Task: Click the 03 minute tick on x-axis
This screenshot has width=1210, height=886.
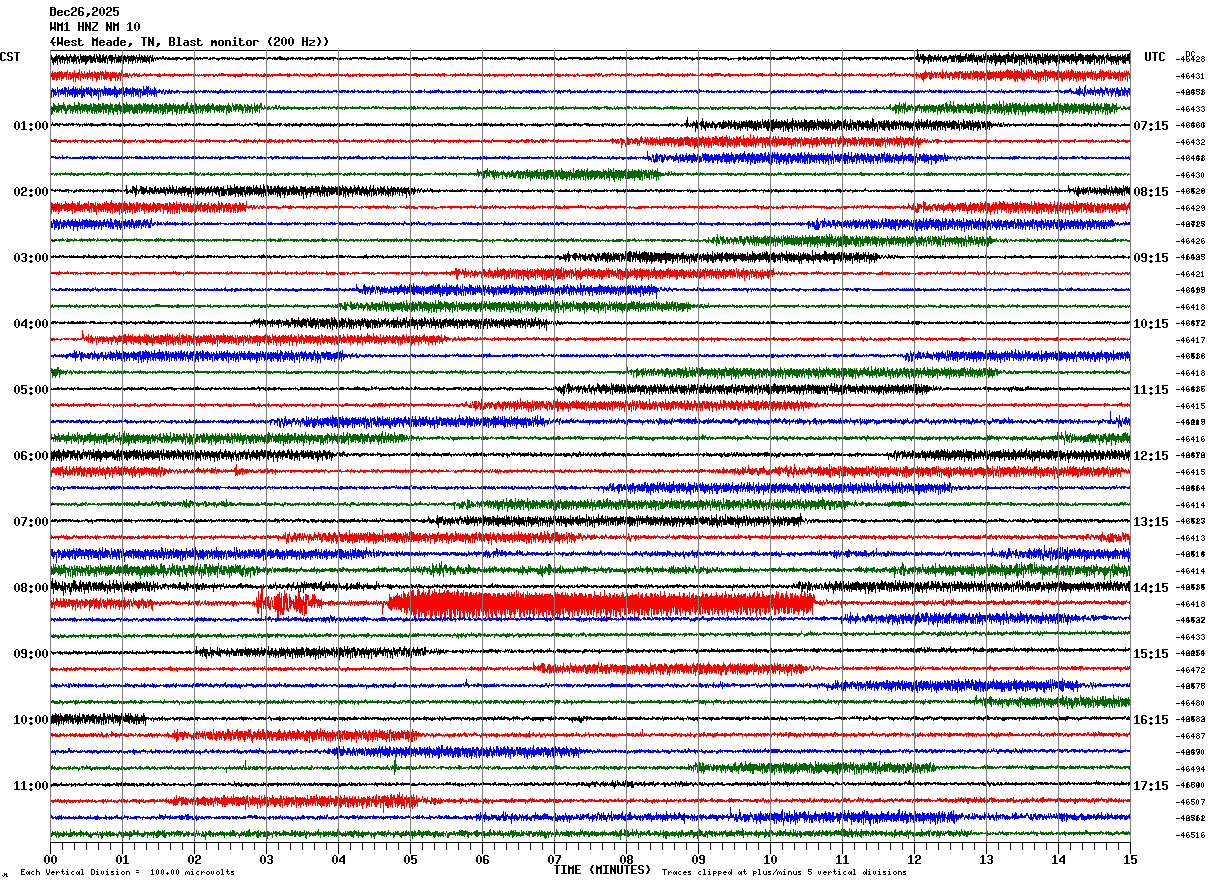Action: (266, 859)
